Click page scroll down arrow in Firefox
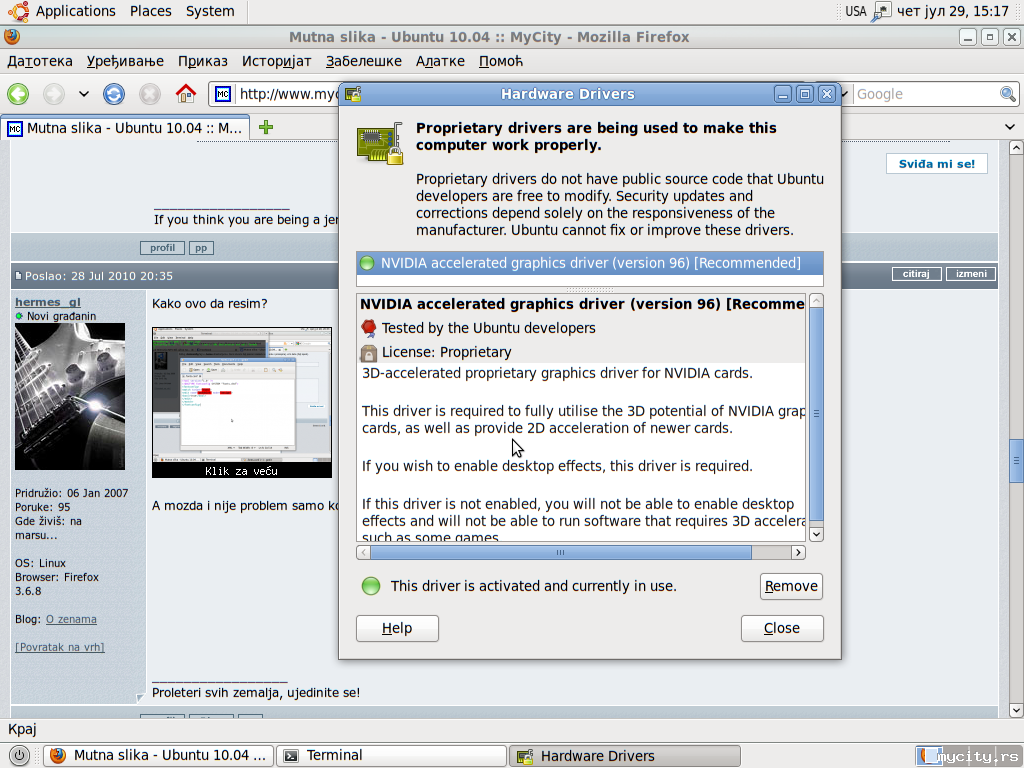 click(1016, 710)
